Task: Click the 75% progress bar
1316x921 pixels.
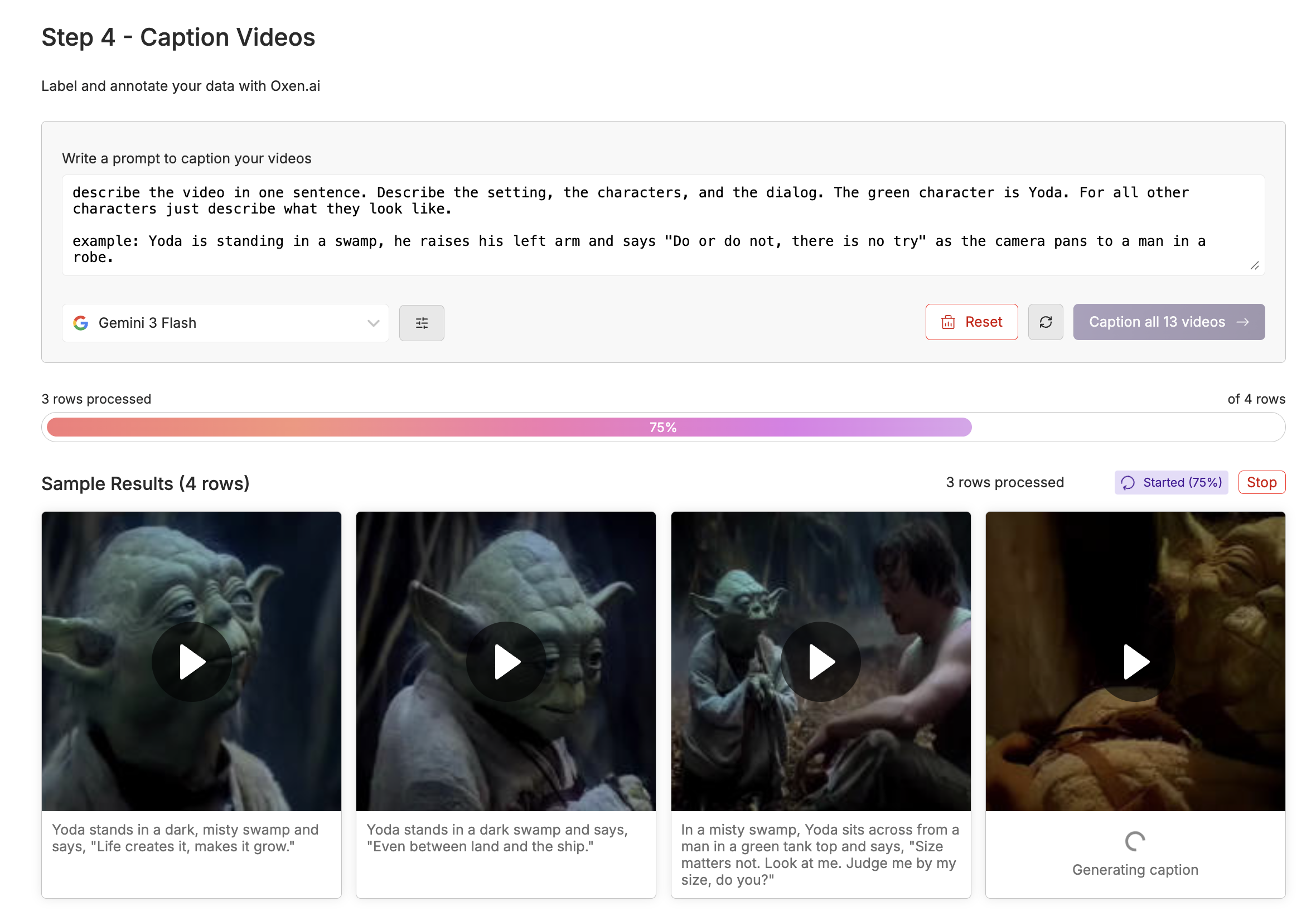Action: (x=662, y=427)
